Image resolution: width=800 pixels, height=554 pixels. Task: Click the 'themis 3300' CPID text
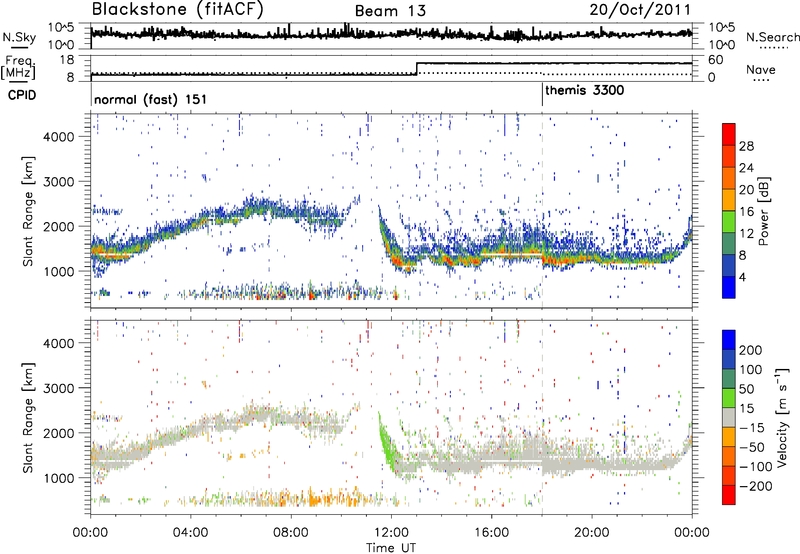(x=584, y=90)
